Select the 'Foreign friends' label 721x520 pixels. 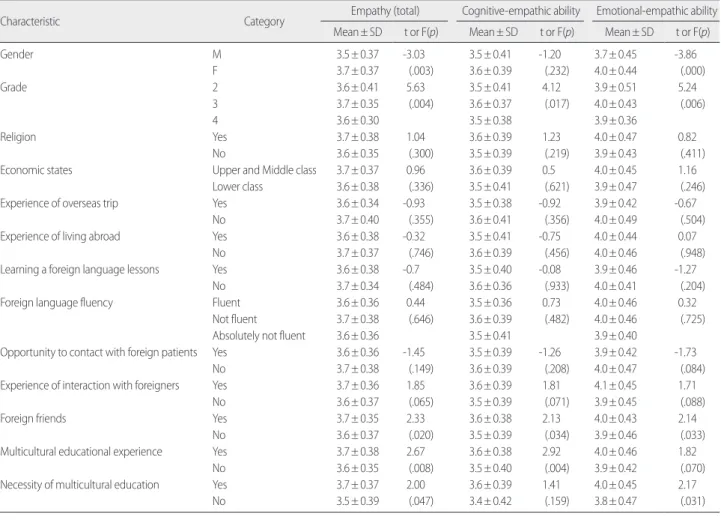pos(33,418)
